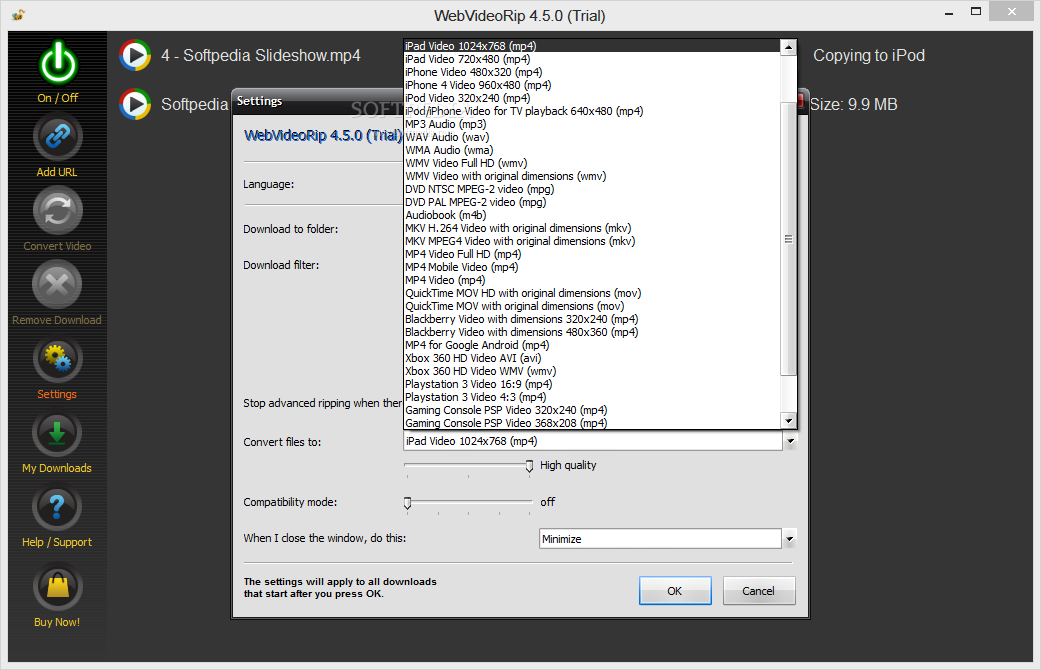The image size is (1041, 670).
Task: Choose iPad Video 720x480 (mp4) format
Action: point(592,59)
